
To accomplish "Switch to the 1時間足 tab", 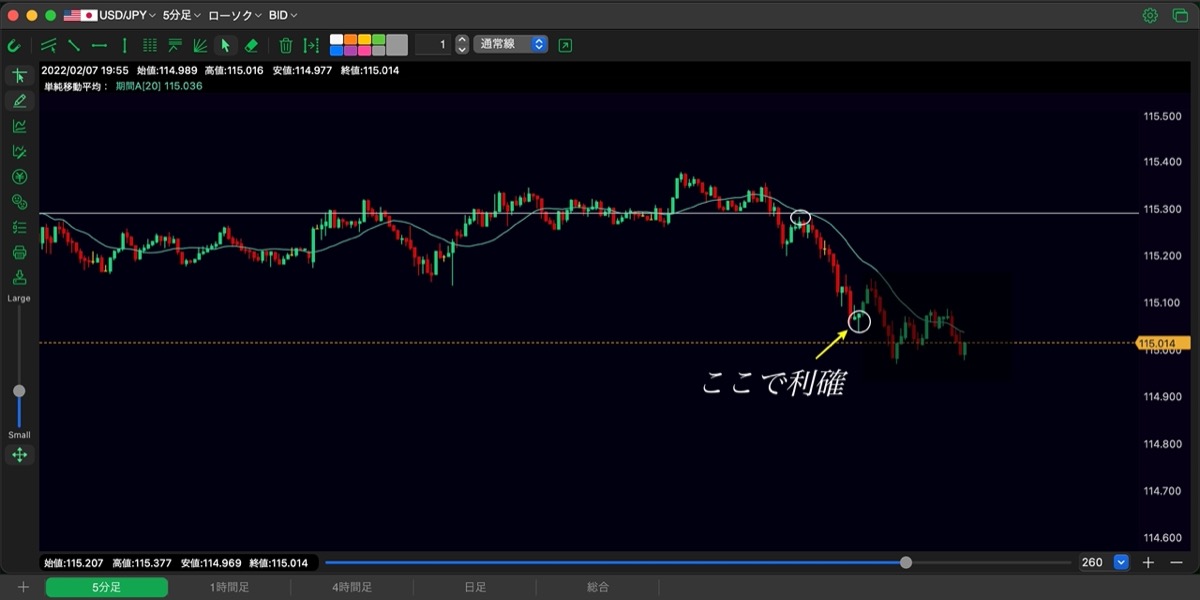I will tap(229, 588).
